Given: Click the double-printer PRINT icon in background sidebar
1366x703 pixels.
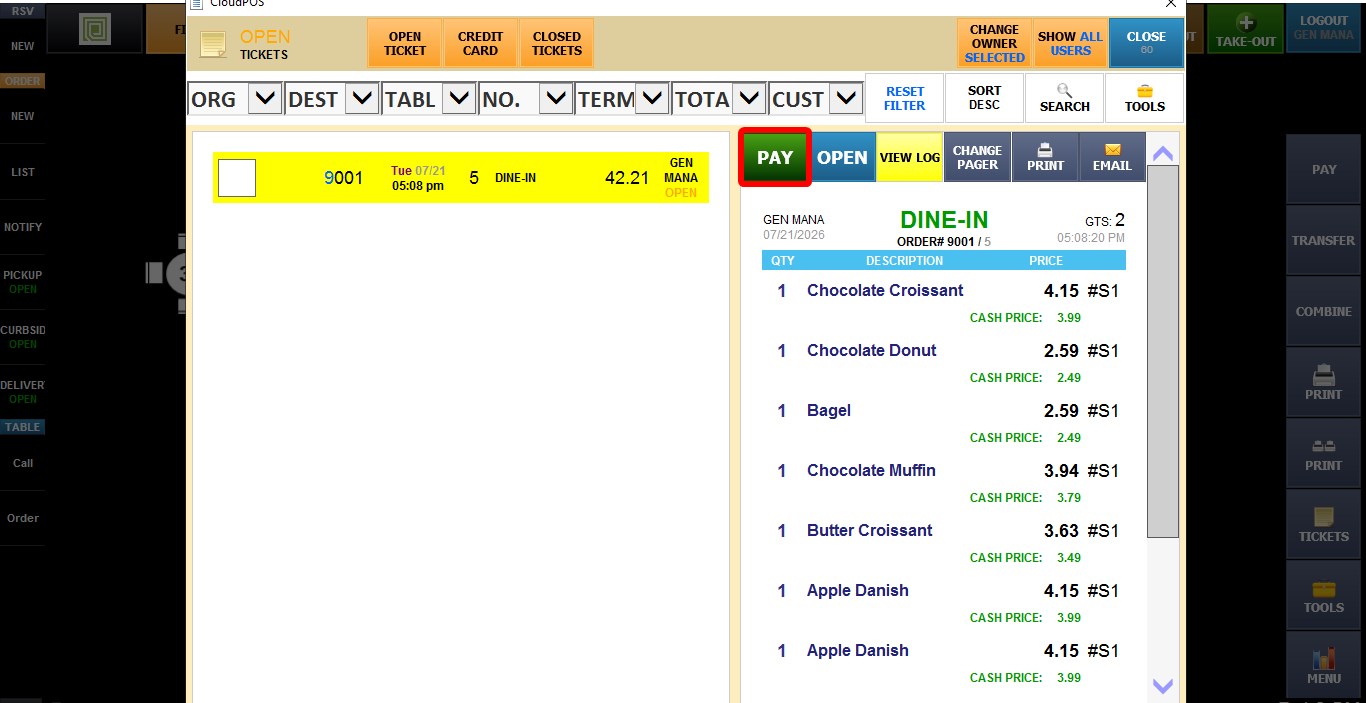Looking at the screenshot, I should [x=1324, y=453].
